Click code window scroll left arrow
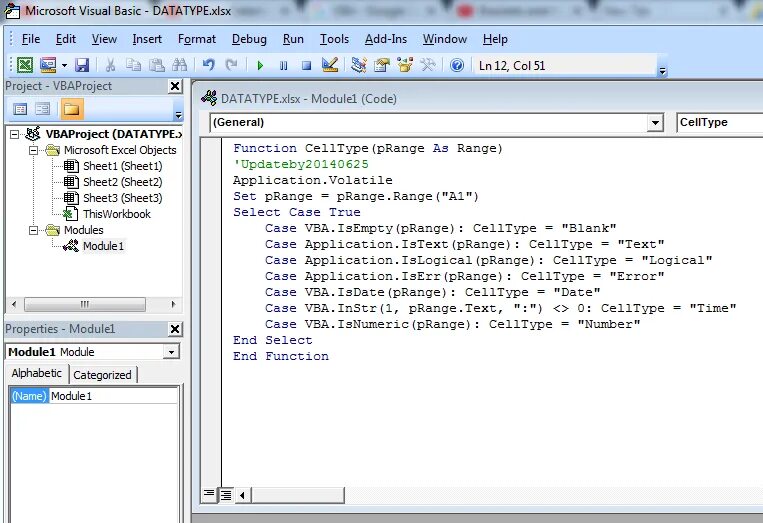 click(x=242, y=496)
